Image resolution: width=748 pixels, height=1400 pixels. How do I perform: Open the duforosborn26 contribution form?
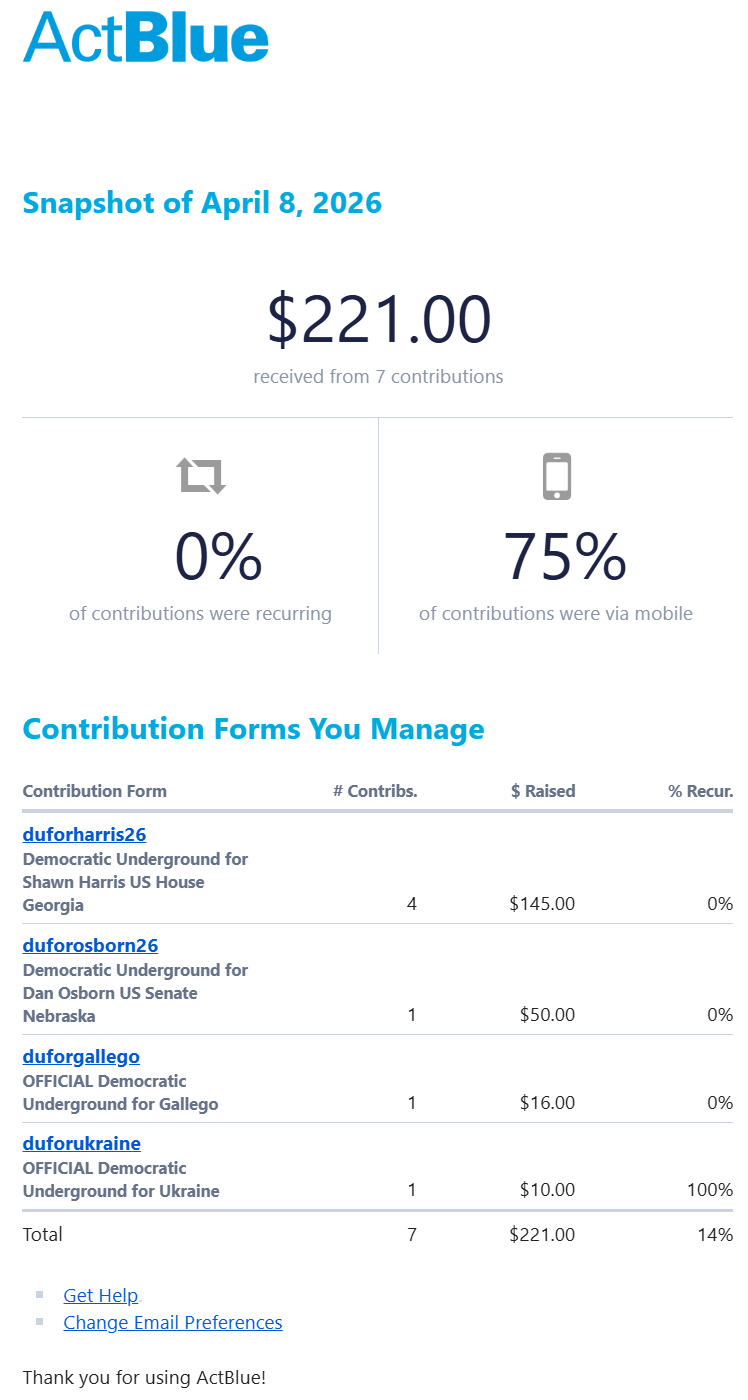[90, 946]
